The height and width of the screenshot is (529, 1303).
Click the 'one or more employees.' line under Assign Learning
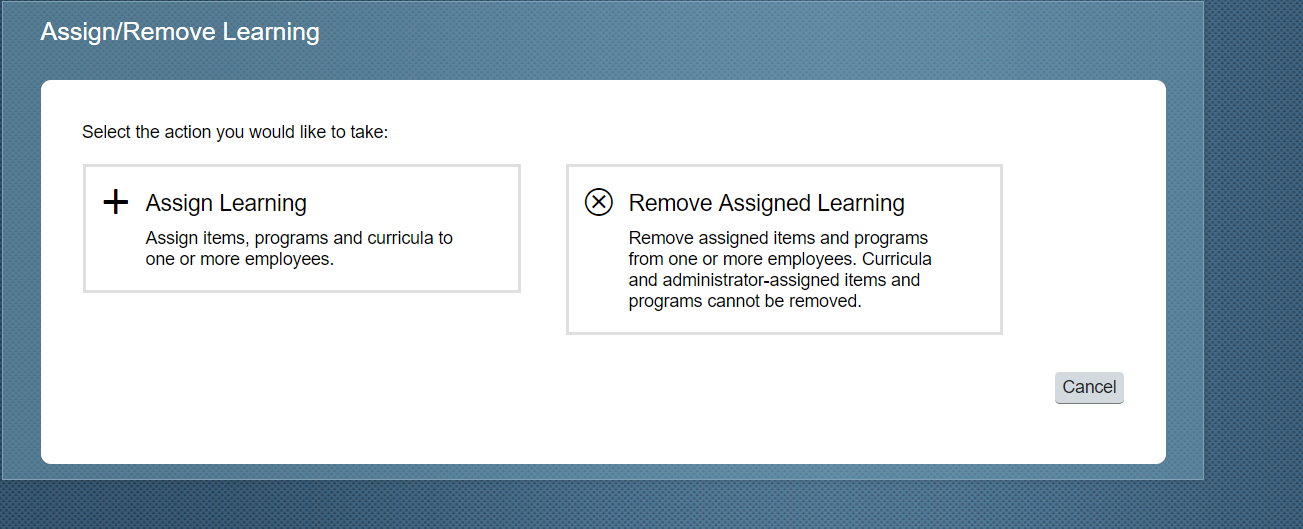239,259
